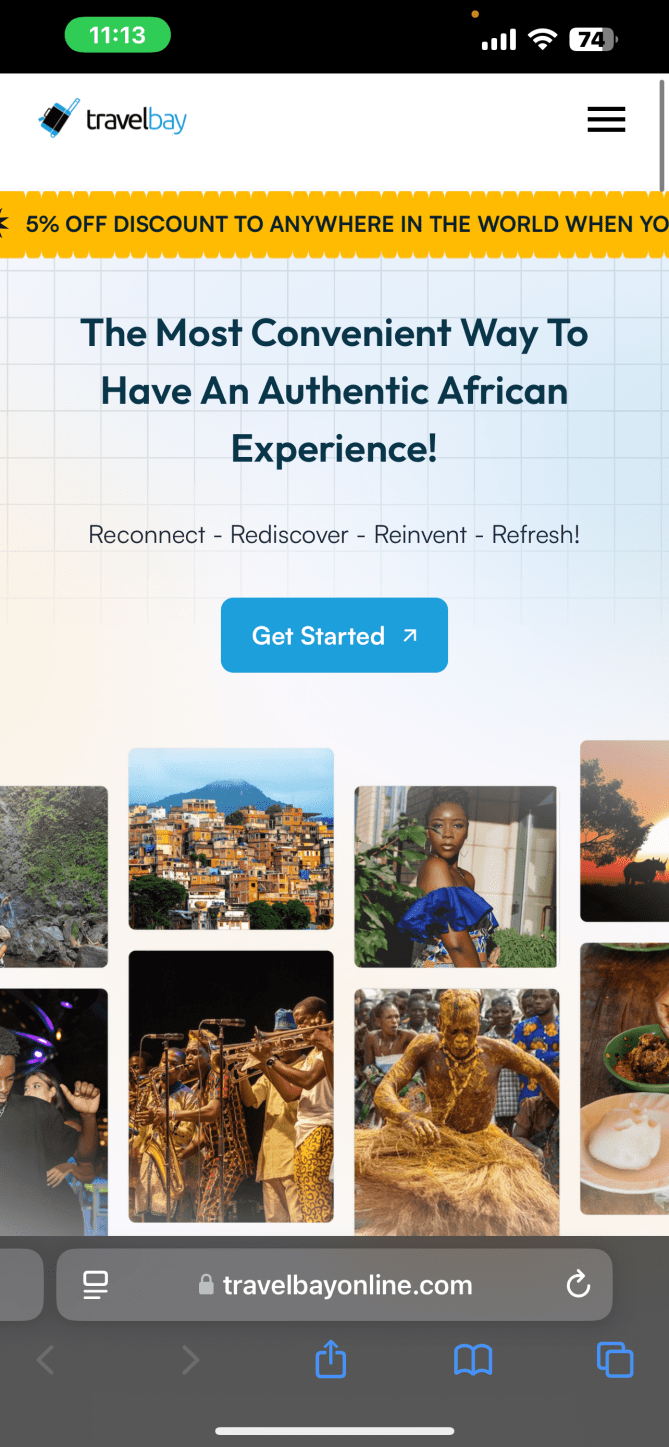Open the hamburger navigation menu
Image resolution: width=669 pixels, height=1447 pixels.
pyautogui.click(x=606, y=120)
